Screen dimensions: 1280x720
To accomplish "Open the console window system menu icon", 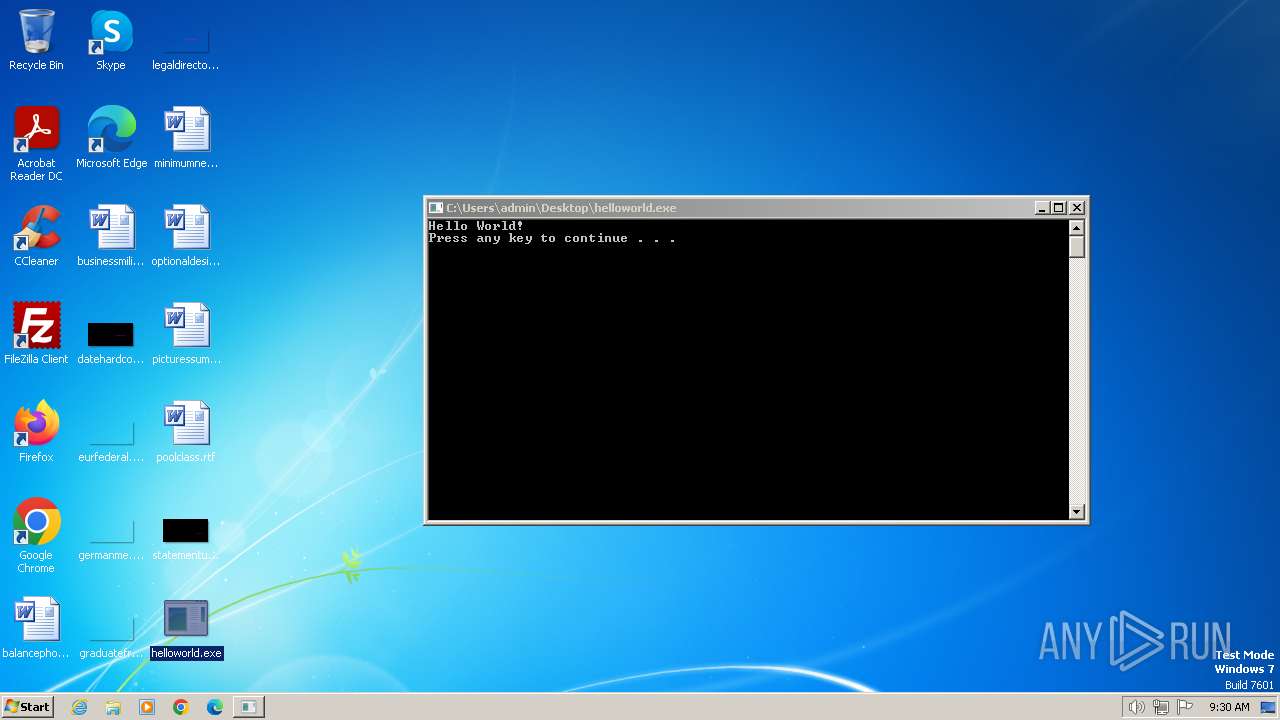I will pyautogui.click(x=436, y=208).
